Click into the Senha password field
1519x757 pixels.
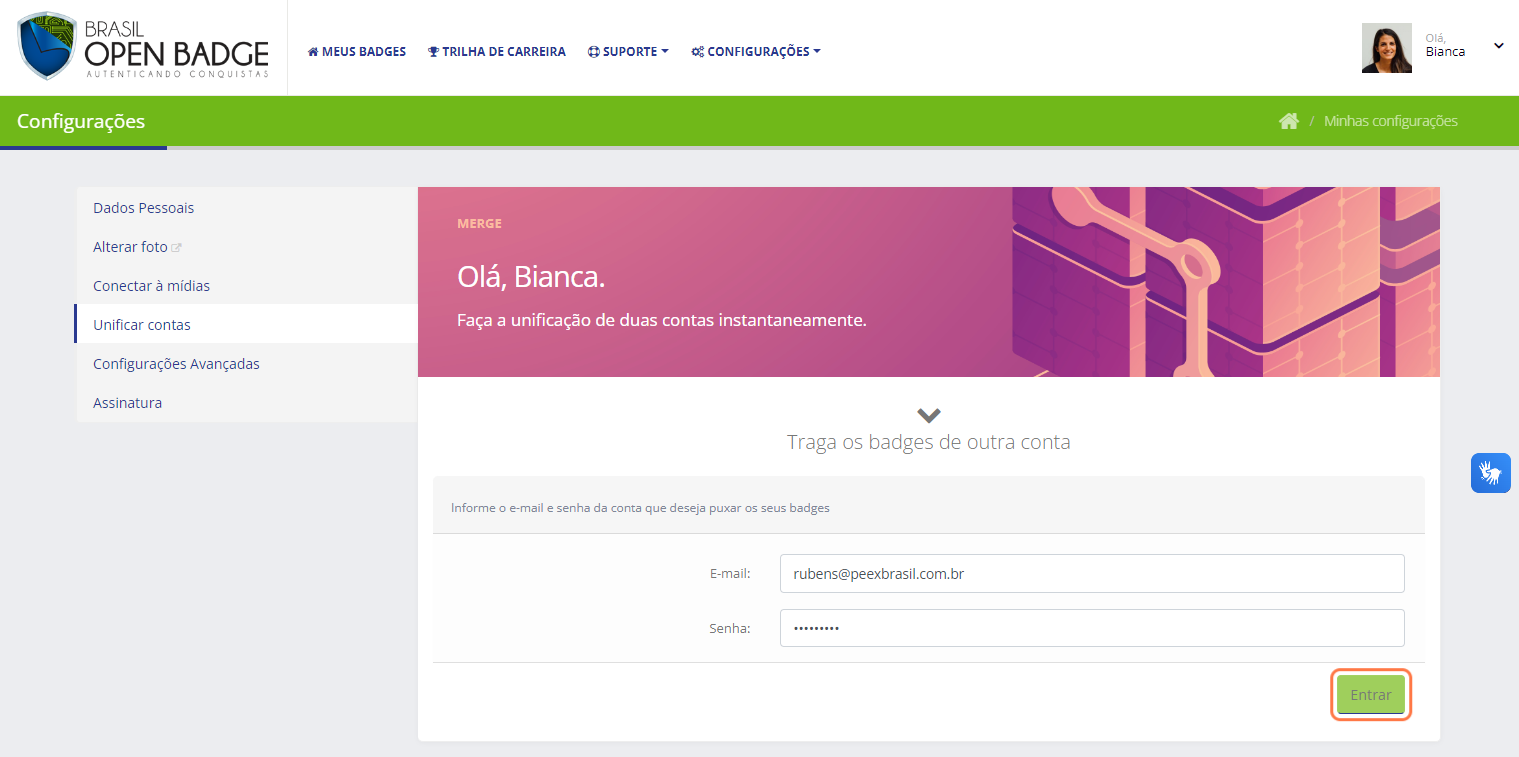1092,628
